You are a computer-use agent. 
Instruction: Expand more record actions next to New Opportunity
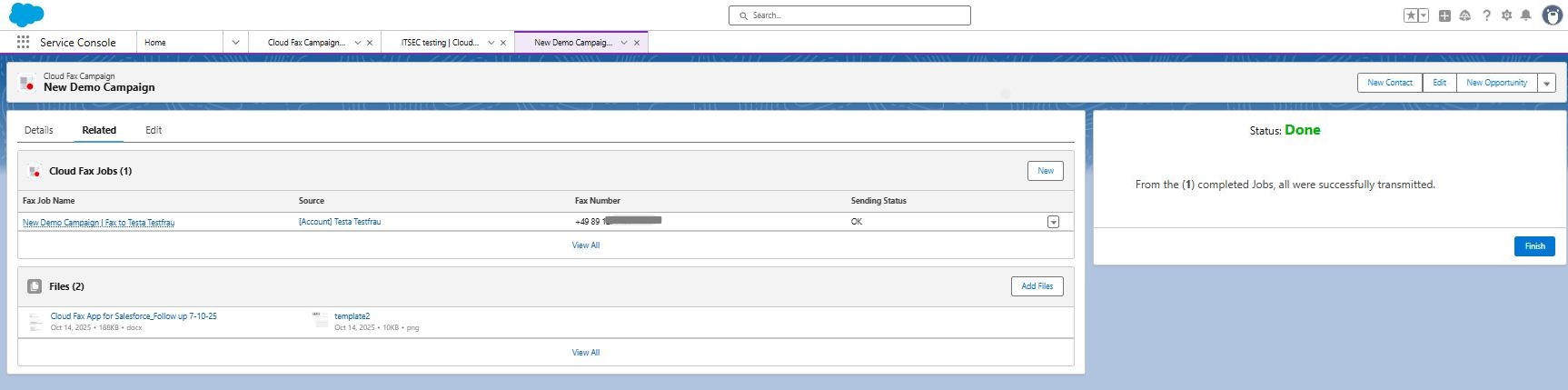[x=1546, y=83]
